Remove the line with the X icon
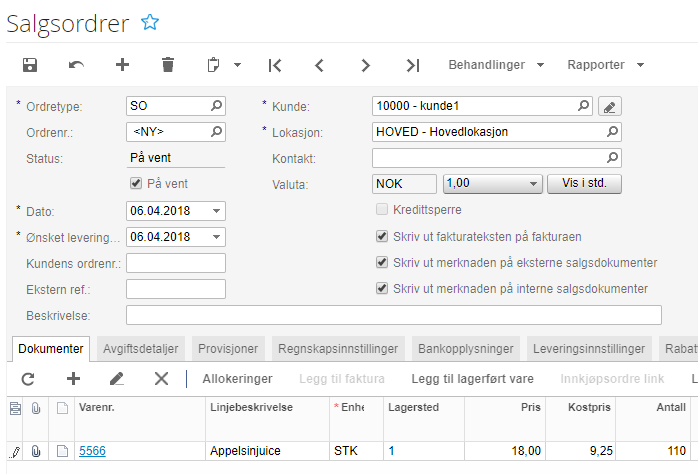Viewport: 698px width, 474px height. tap(161, 379)
